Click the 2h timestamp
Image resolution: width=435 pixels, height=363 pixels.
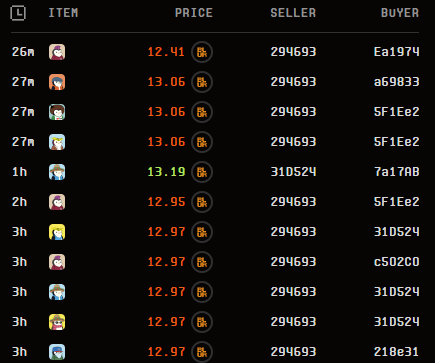coord(19,202)
